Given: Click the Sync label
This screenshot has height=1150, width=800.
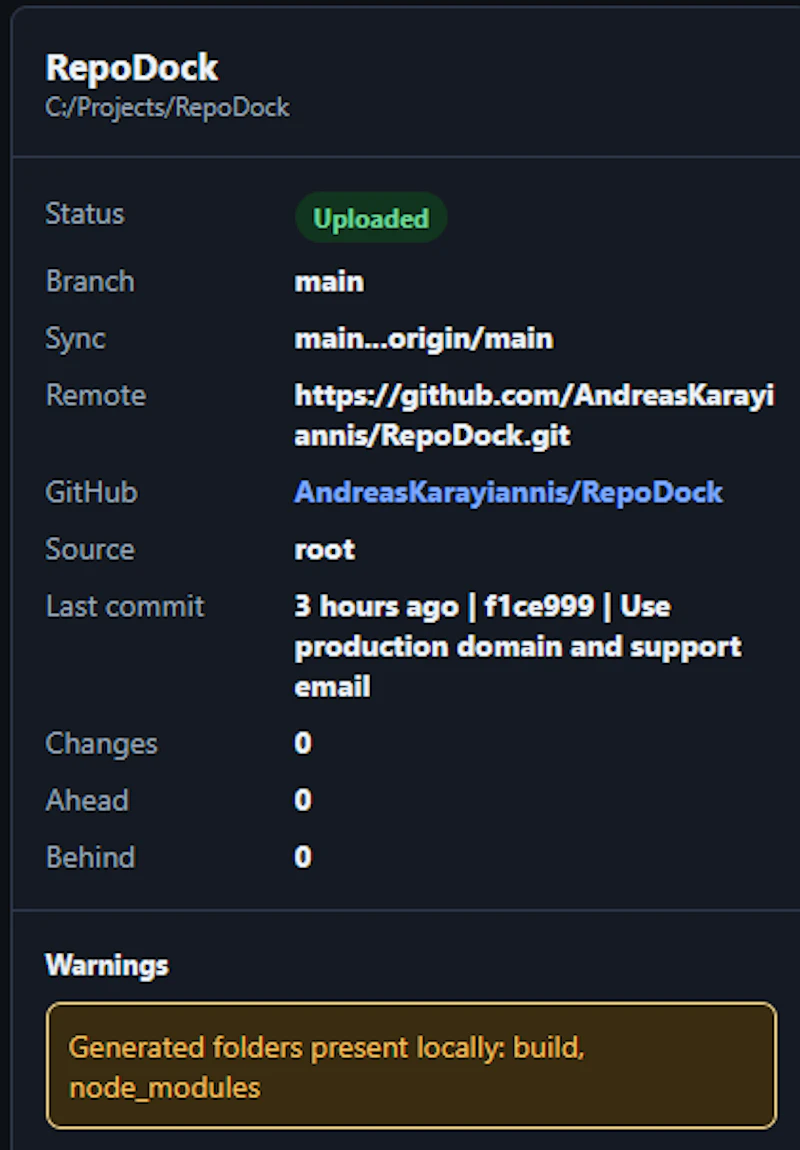Looking at the screenshot, I should (76, 339).
